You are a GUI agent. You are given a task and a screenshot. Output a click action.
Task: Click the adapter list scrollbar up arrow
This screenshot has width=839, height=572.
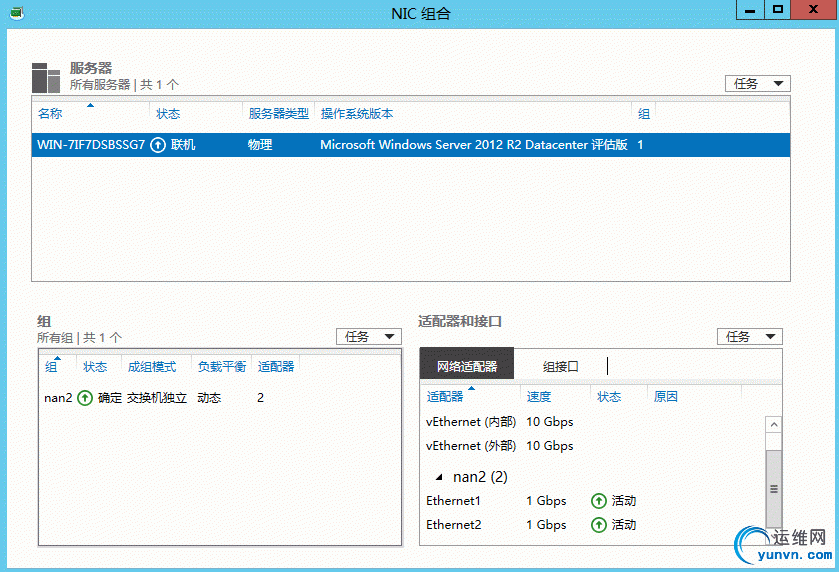(774, 425)
